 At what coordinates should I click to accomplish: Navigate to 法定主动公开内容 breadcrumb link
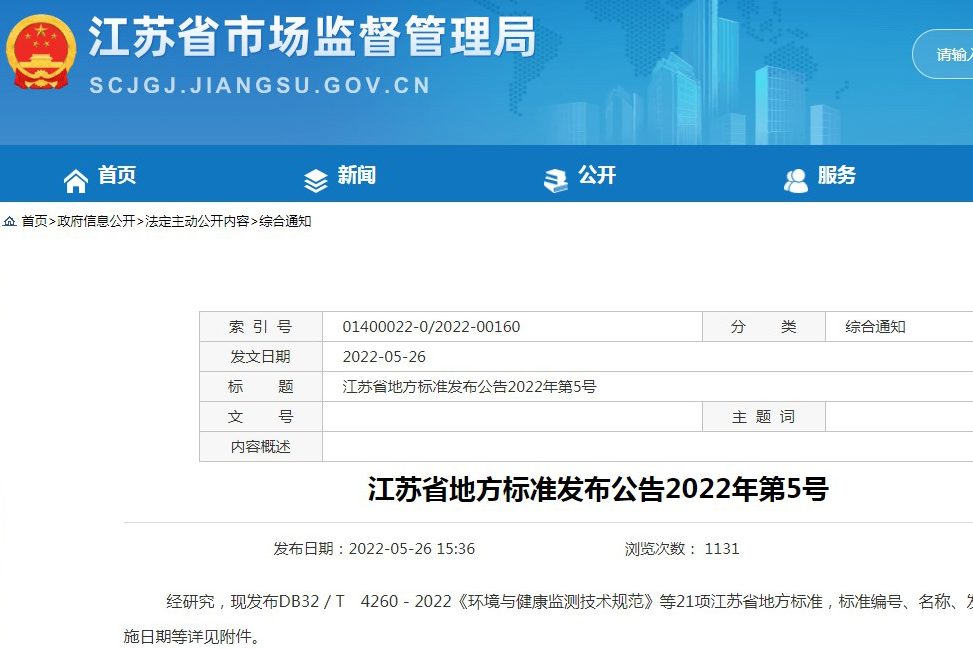(x=197, y=222)
